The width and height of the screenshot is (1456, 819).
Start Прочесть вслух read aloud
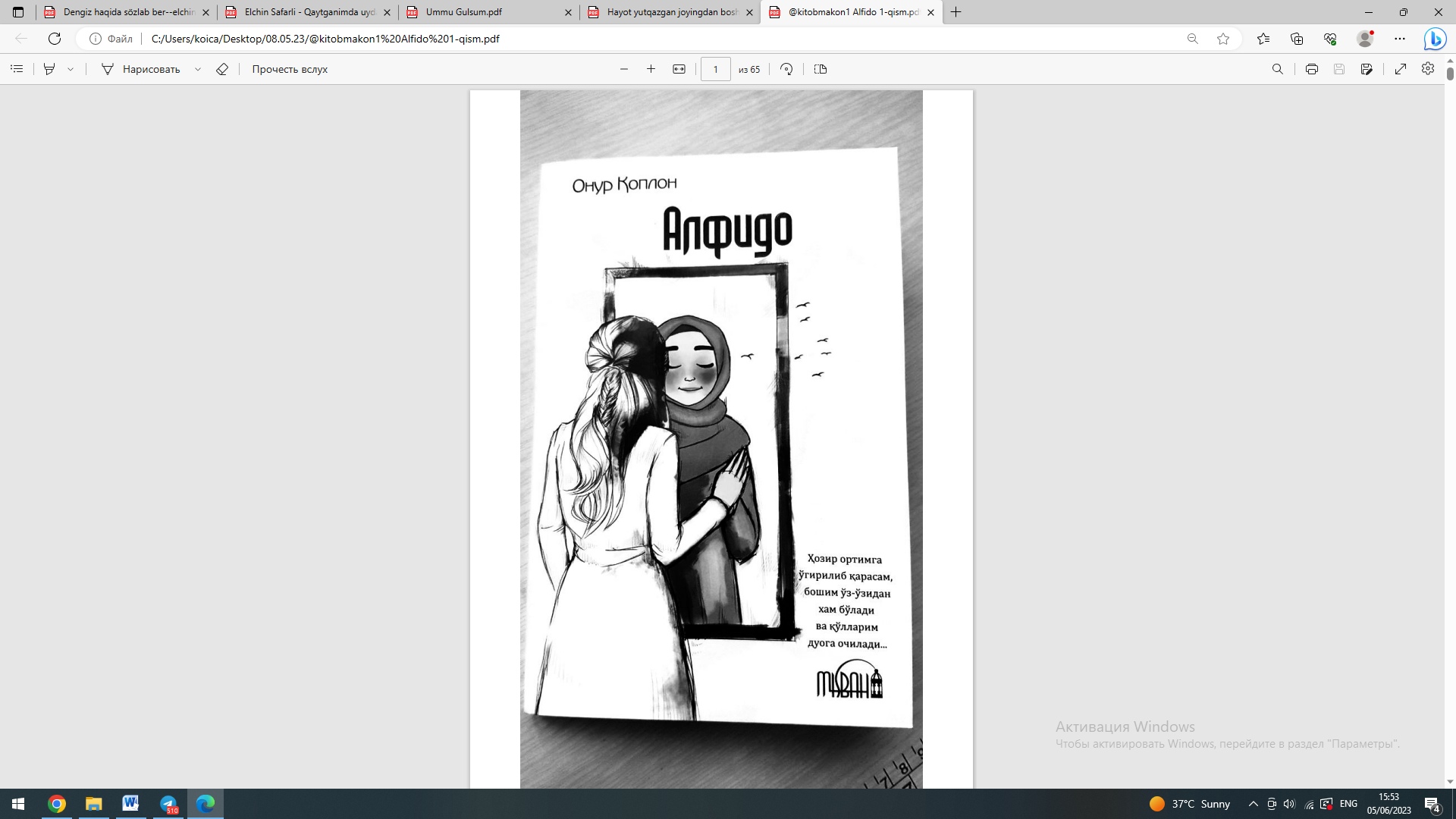290,69
